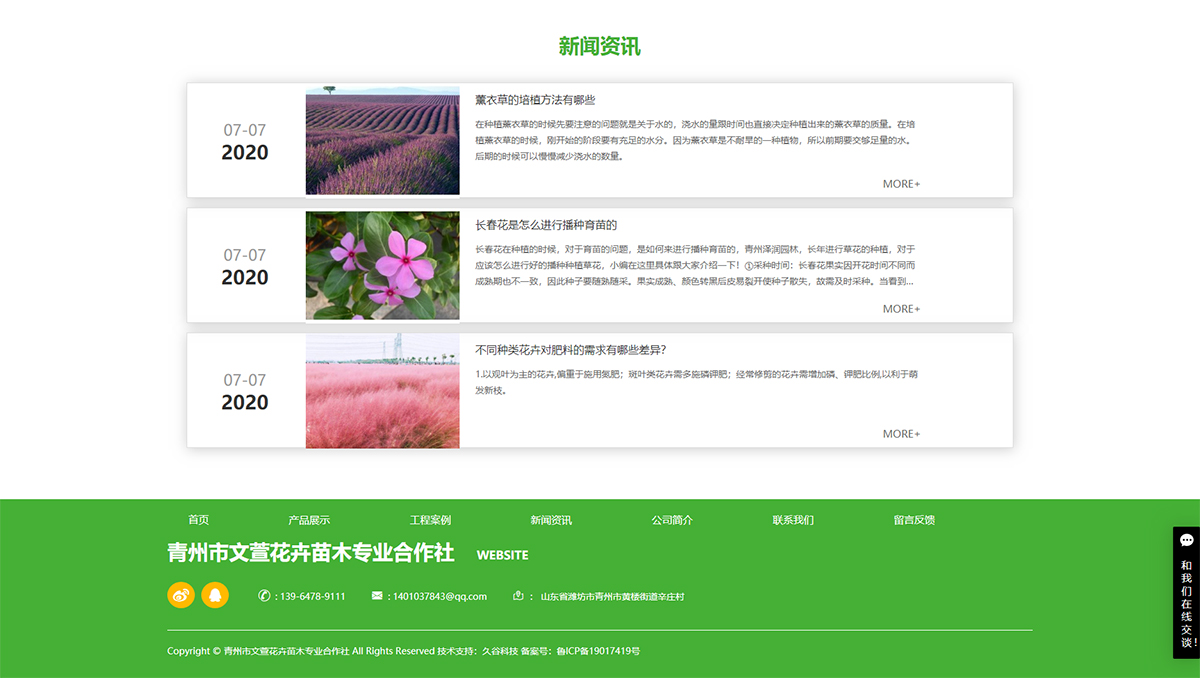1200x678 pixels.
Task: Click the lavender article summary text
Action: tap(695, 140)
